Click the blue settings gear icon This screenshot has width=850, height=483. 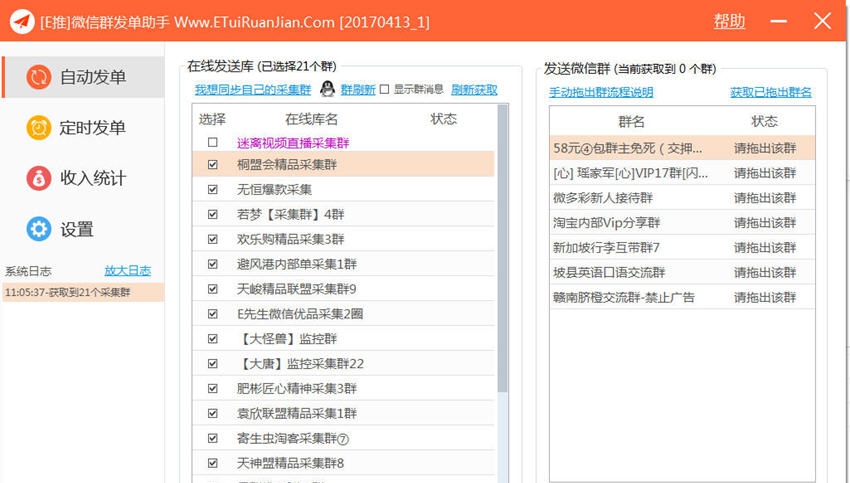[x=39, y=229]
